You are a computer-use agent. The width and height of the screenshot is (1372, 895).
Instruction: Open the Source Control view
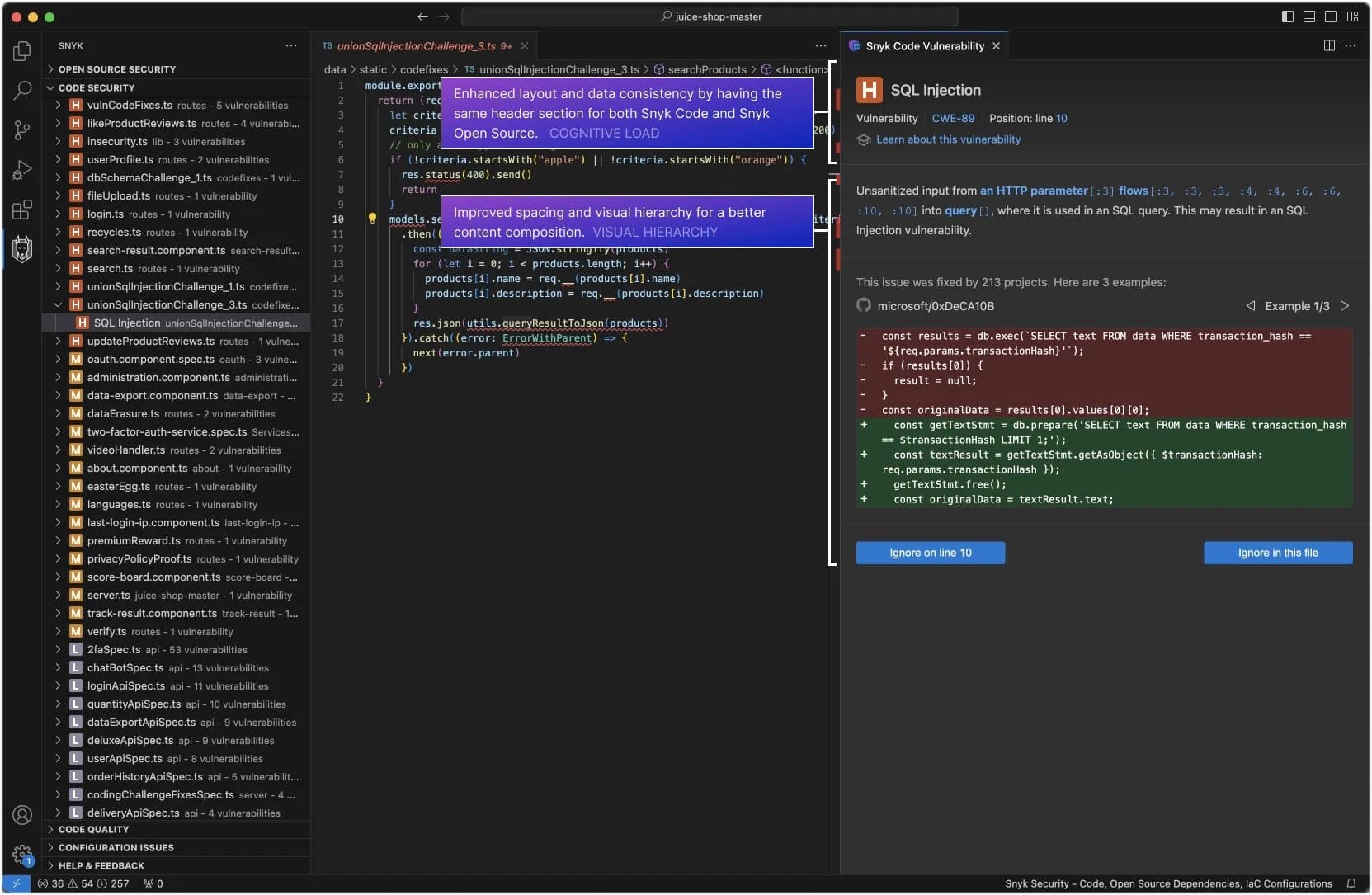tap(22, 130)
